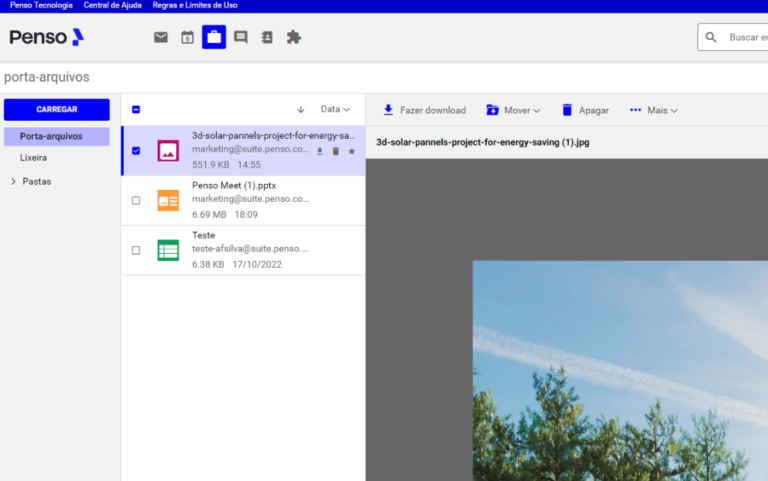Expand the Pastas folder tree

(13, 181)
